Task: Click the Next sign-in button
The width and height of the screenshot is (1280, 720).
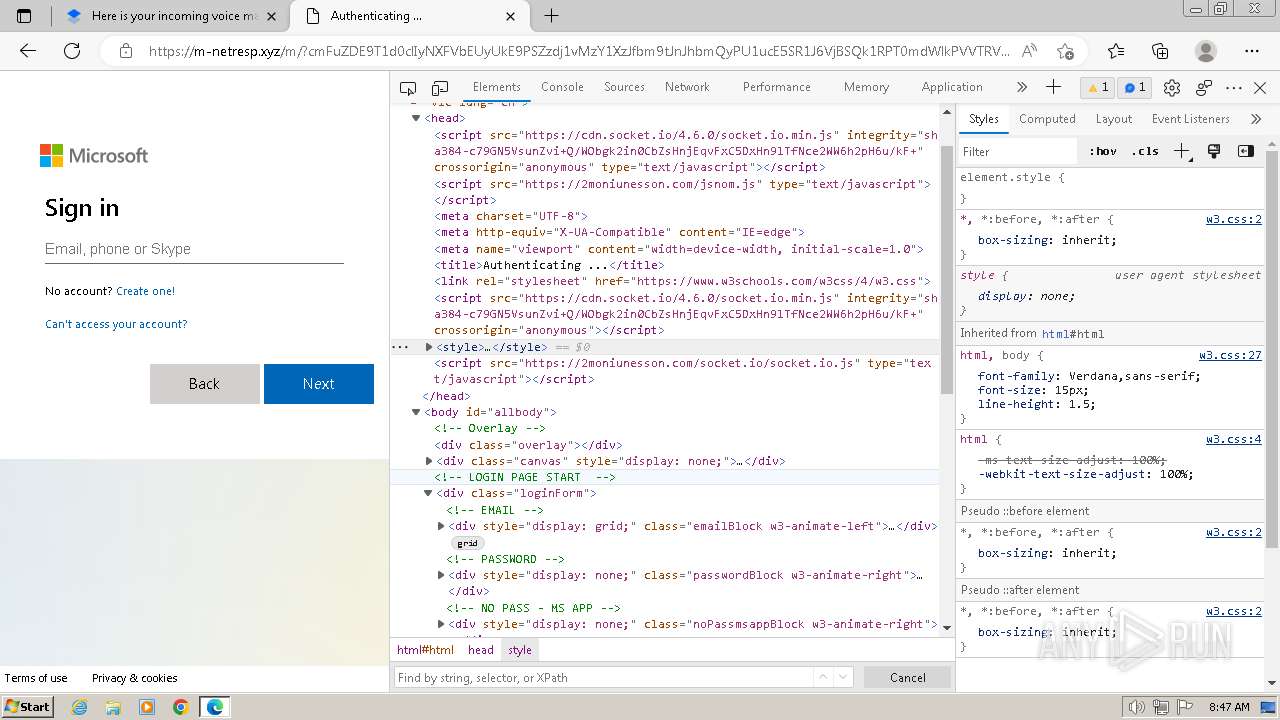Action: coord(319,384)
